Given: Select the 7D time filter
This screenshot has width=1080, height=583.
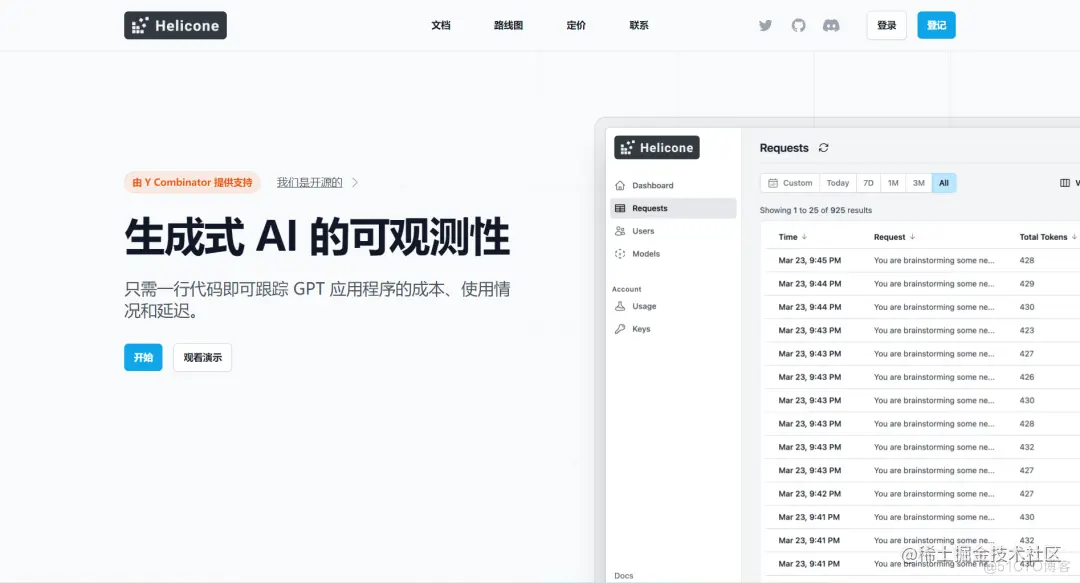Looking at the screenshot, I should (868, 183).
